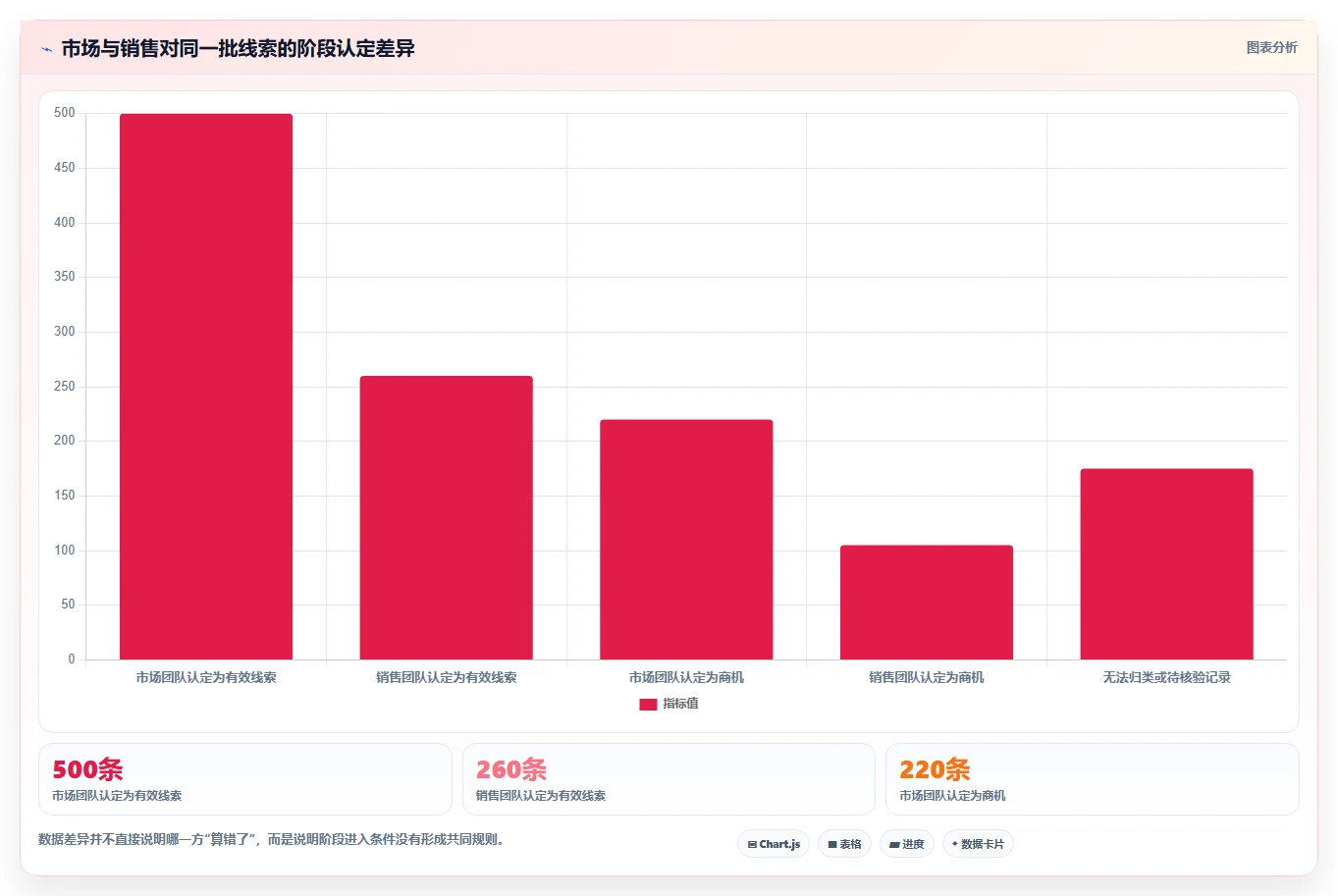1338x896 pixels.
Task: Click the 表格 tag chip
Action: [844, 844]
